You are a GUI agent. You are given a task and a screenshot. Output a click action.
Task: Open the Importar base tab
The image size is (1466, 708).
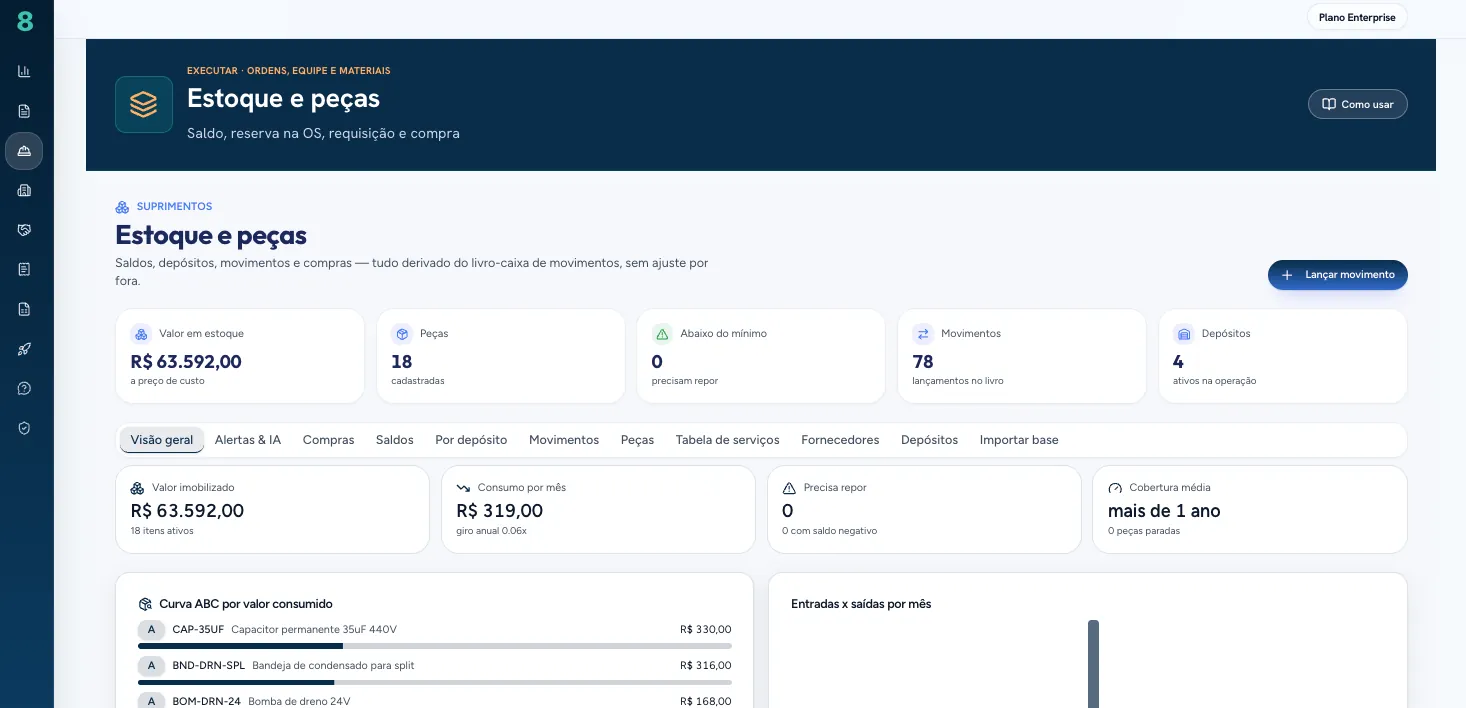tap(1019, 440)
